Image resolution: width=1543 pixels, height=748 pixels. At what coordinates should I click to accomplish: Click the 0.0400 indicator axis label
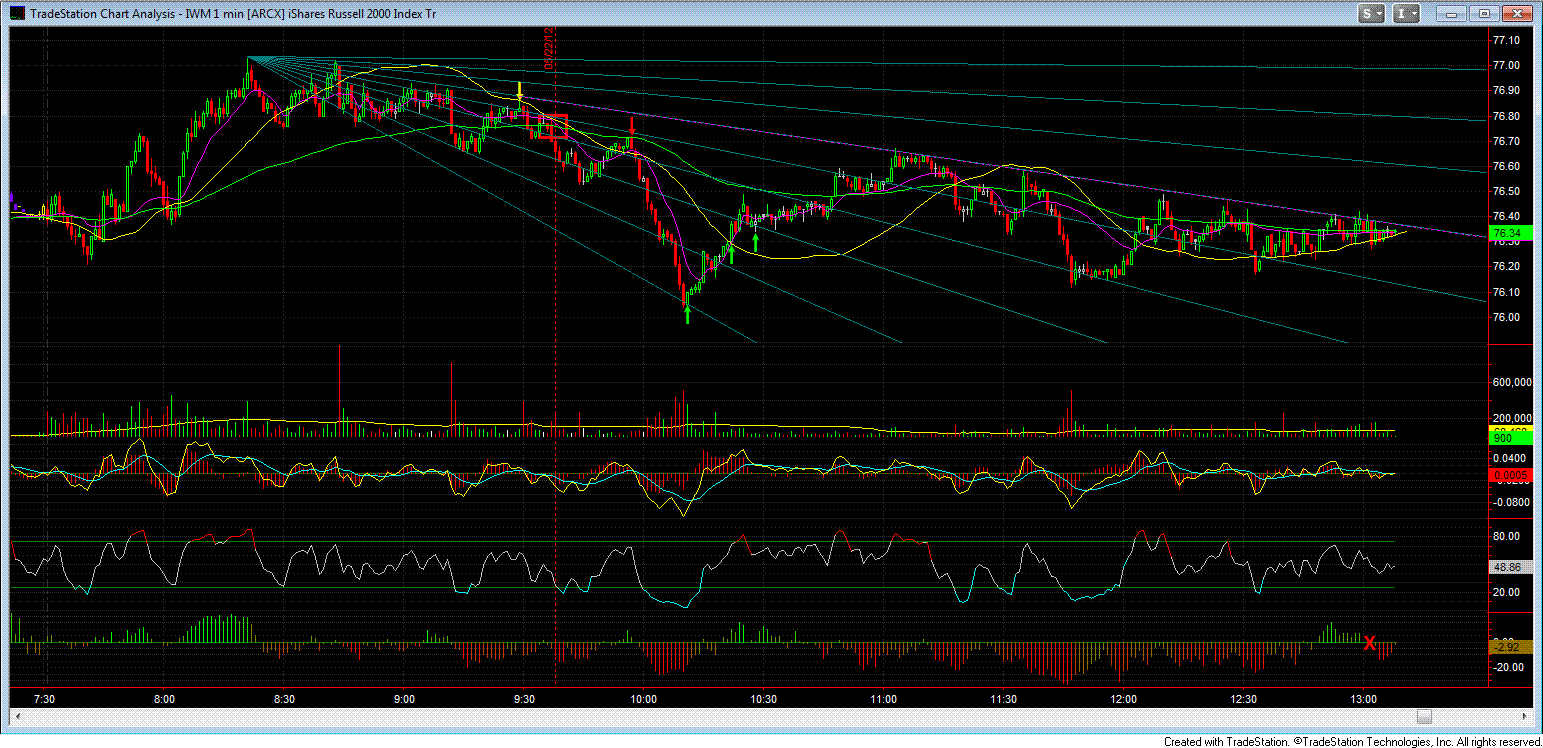[1509, 457]
